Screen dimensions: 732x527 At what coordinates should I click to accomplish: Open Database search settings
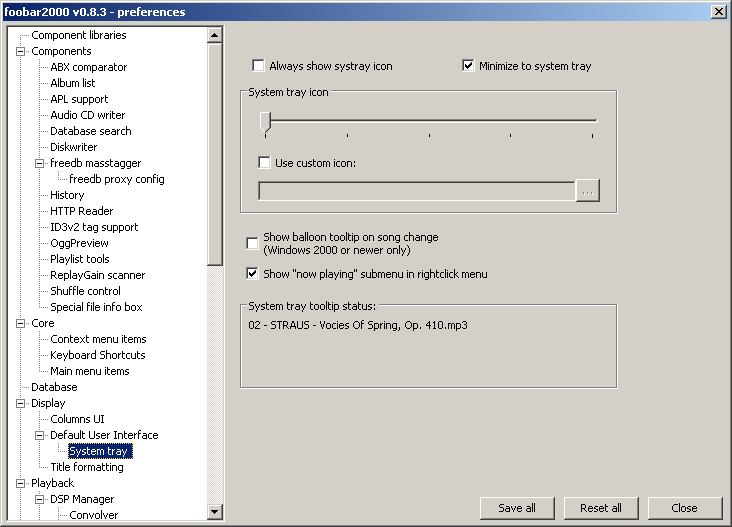91,131
